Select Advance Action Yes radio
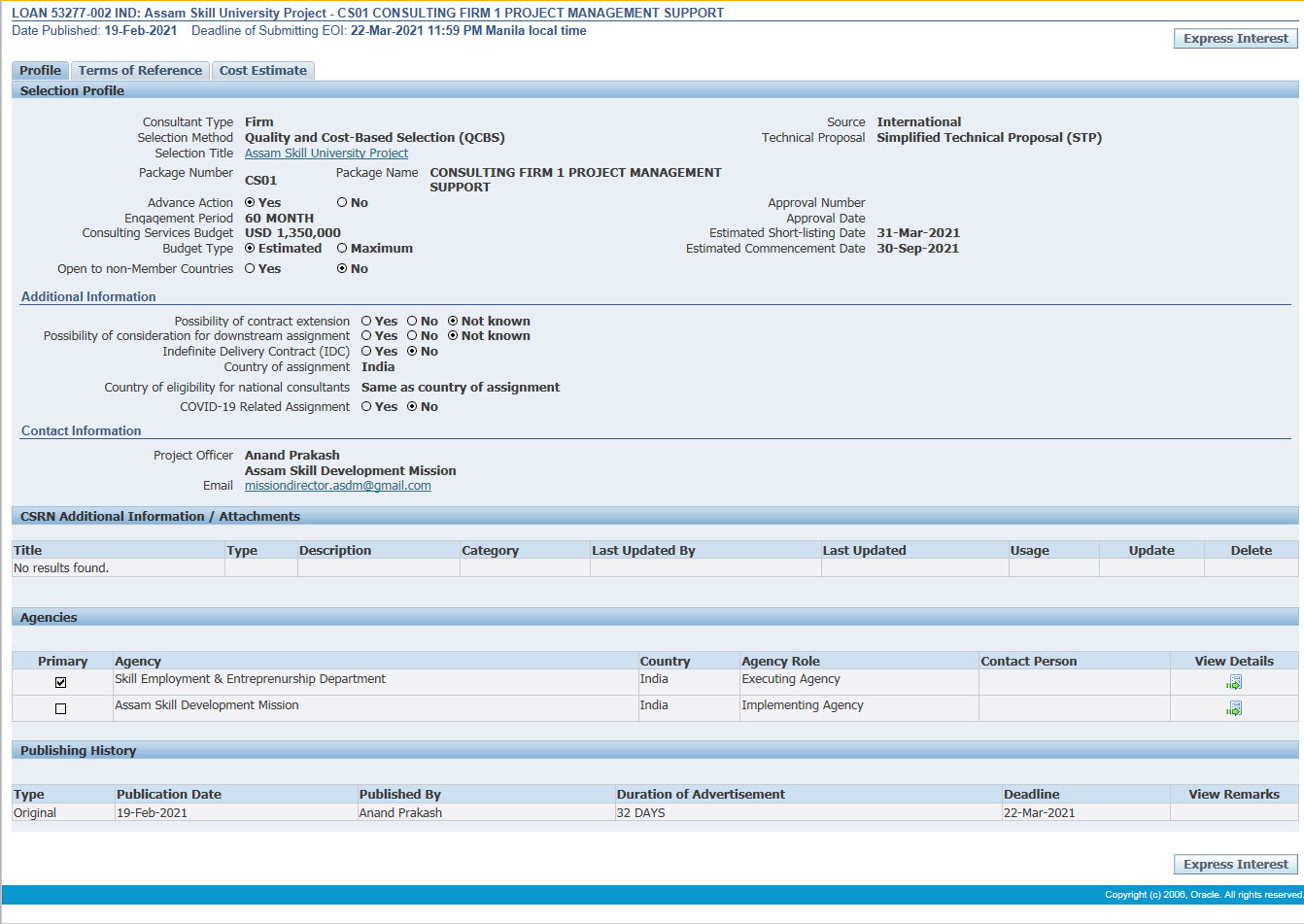1304x924 pixels. pyautogui.click(x=250, y=202)
